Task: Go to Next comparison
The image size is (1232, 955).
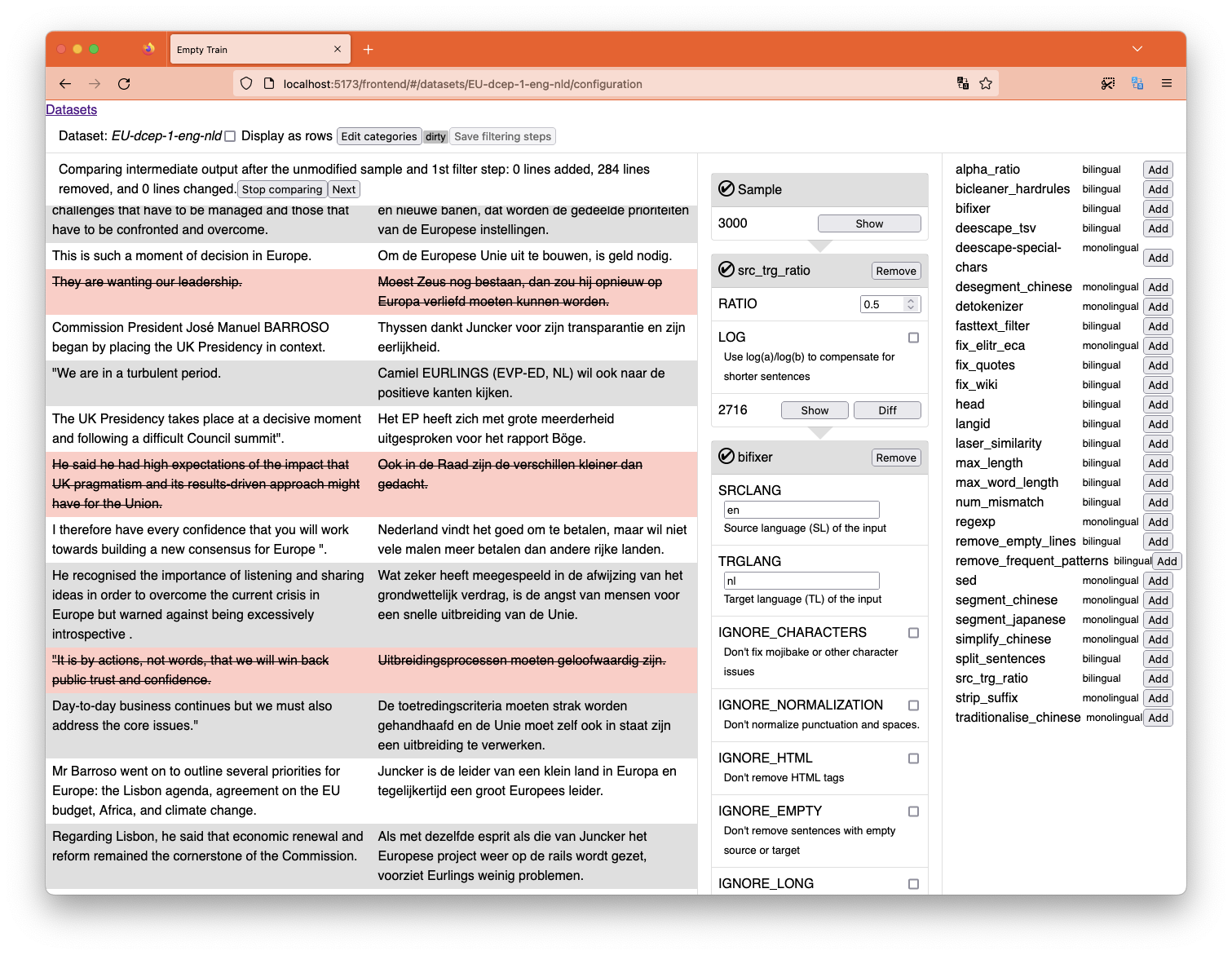Action: click(344, 189)
